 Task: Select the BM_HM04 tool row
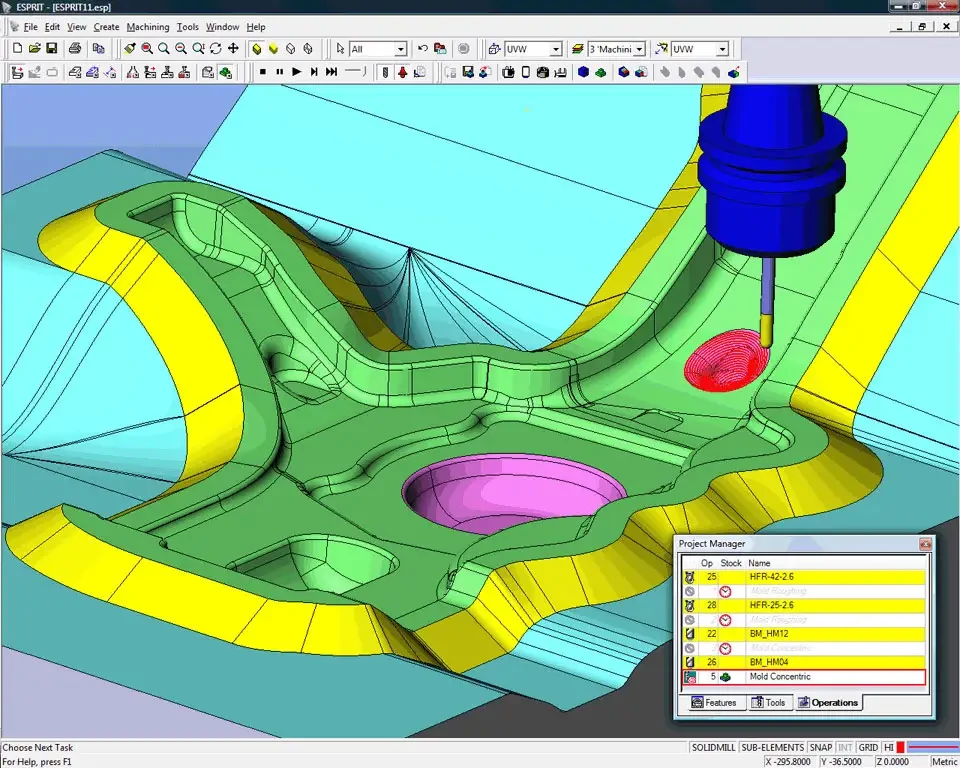click(x=804, y=662)
